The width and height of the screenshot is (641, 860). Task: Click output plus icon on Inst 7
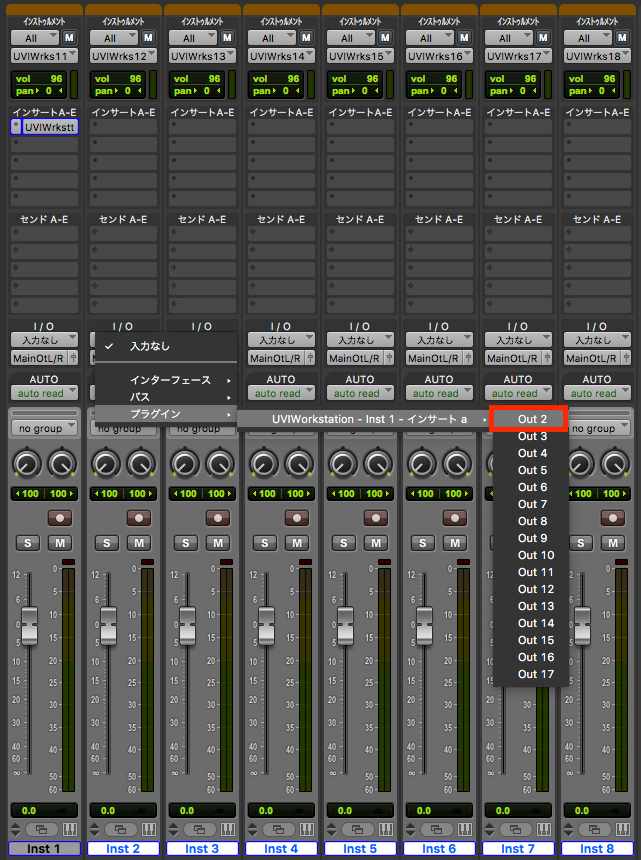tap(547, 358)
